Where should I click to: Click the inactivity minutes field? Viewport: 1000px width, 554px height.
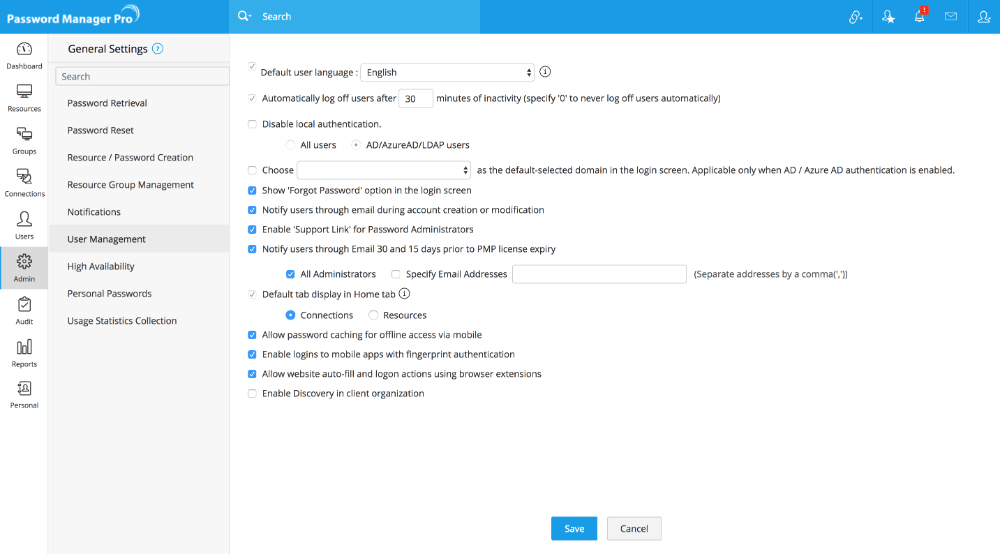(416, 98)
